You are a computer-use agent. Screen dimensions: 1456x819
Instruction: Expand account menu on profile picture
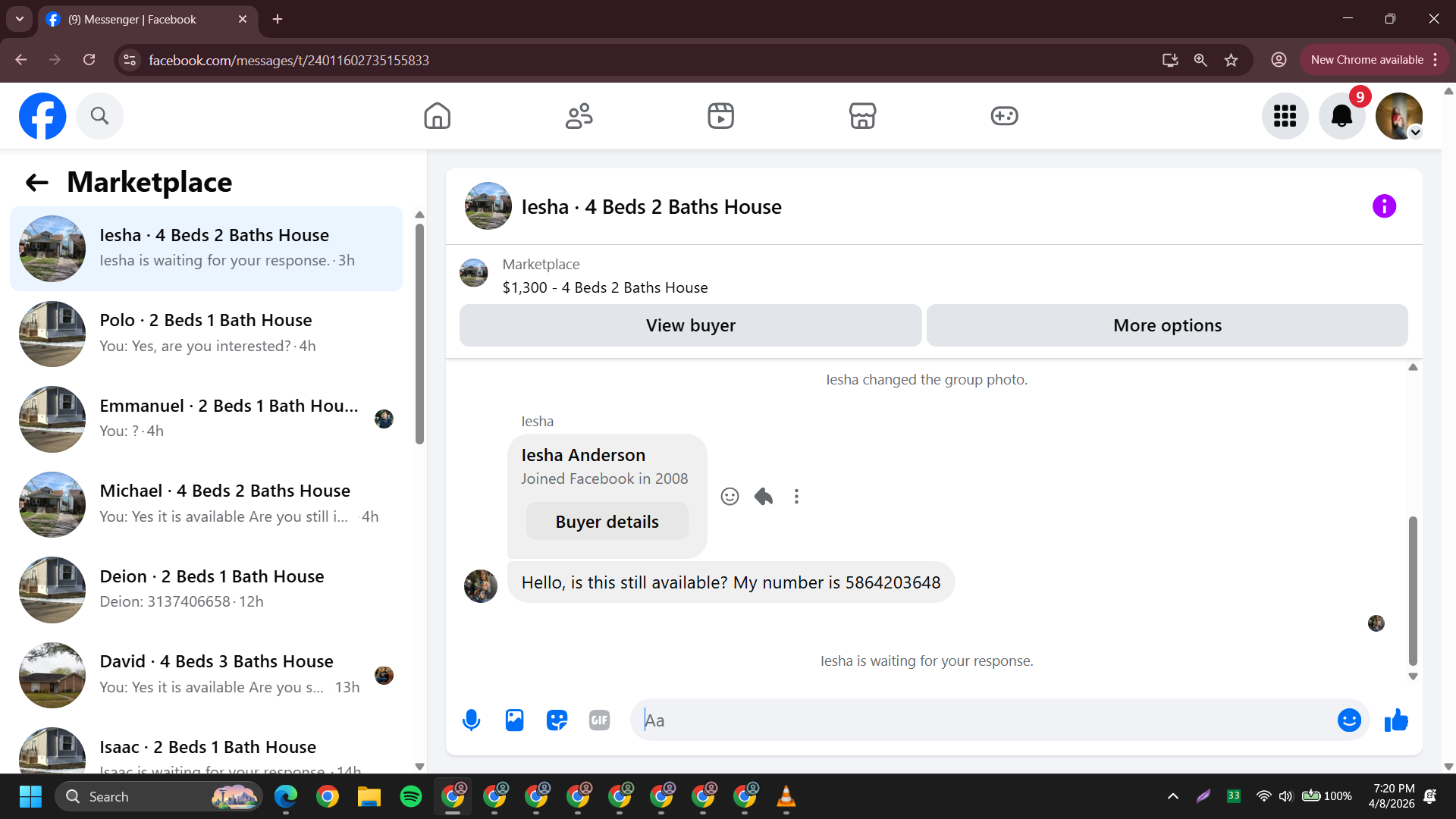click(1415, 133)
